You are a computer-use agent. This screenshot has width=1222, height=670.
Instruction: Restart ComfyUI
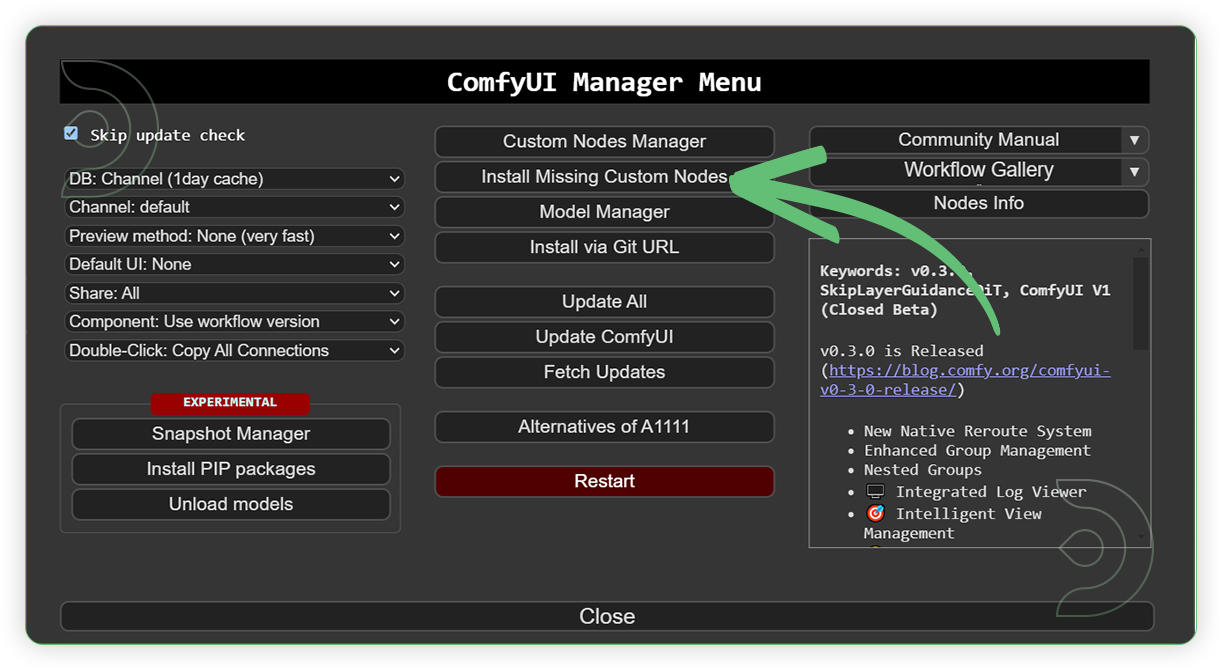[x=604, y=481]
